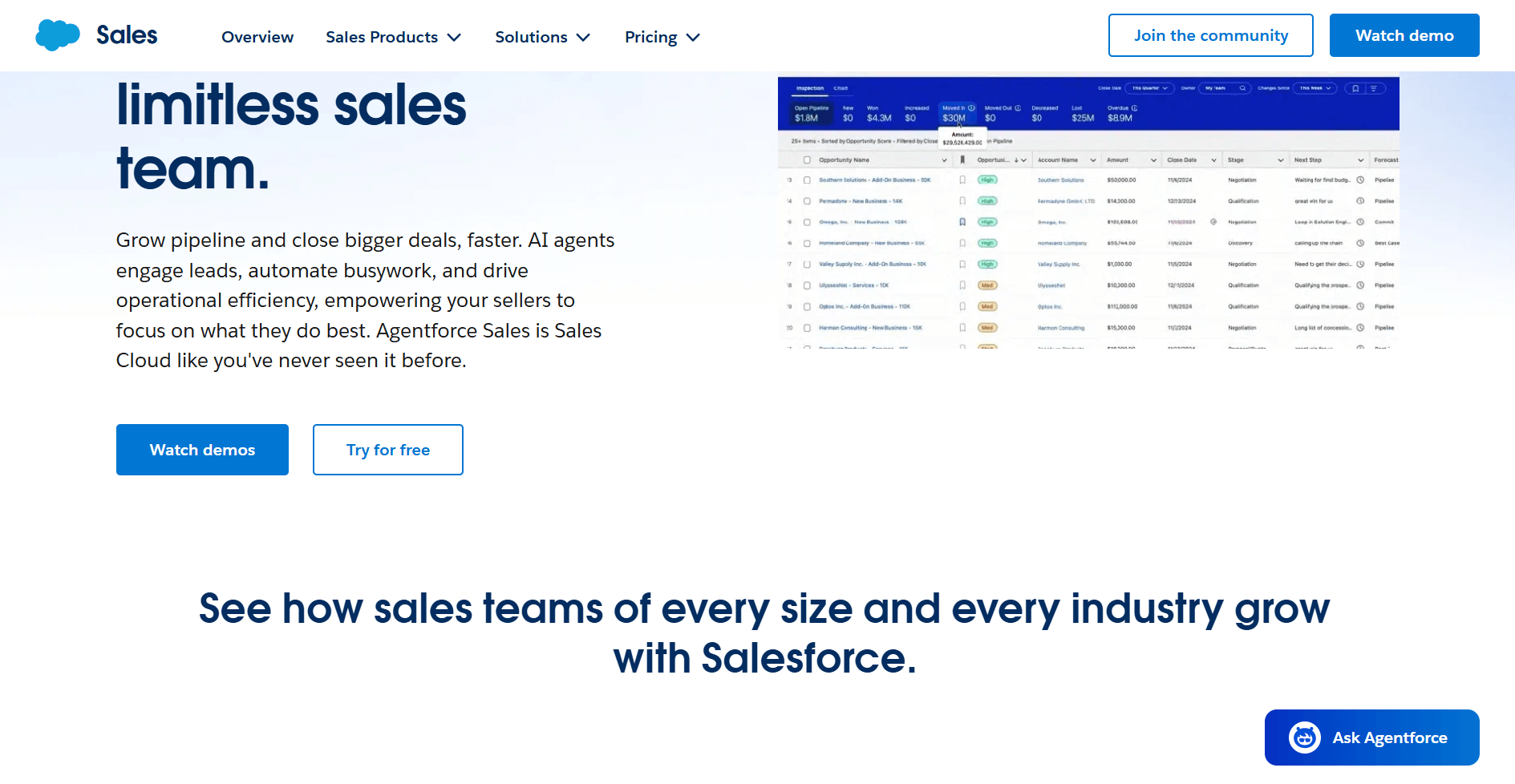Select the Open Pipeline $1.8M metric
This screenshot has height=784, width=1515.
coord(811,113)
